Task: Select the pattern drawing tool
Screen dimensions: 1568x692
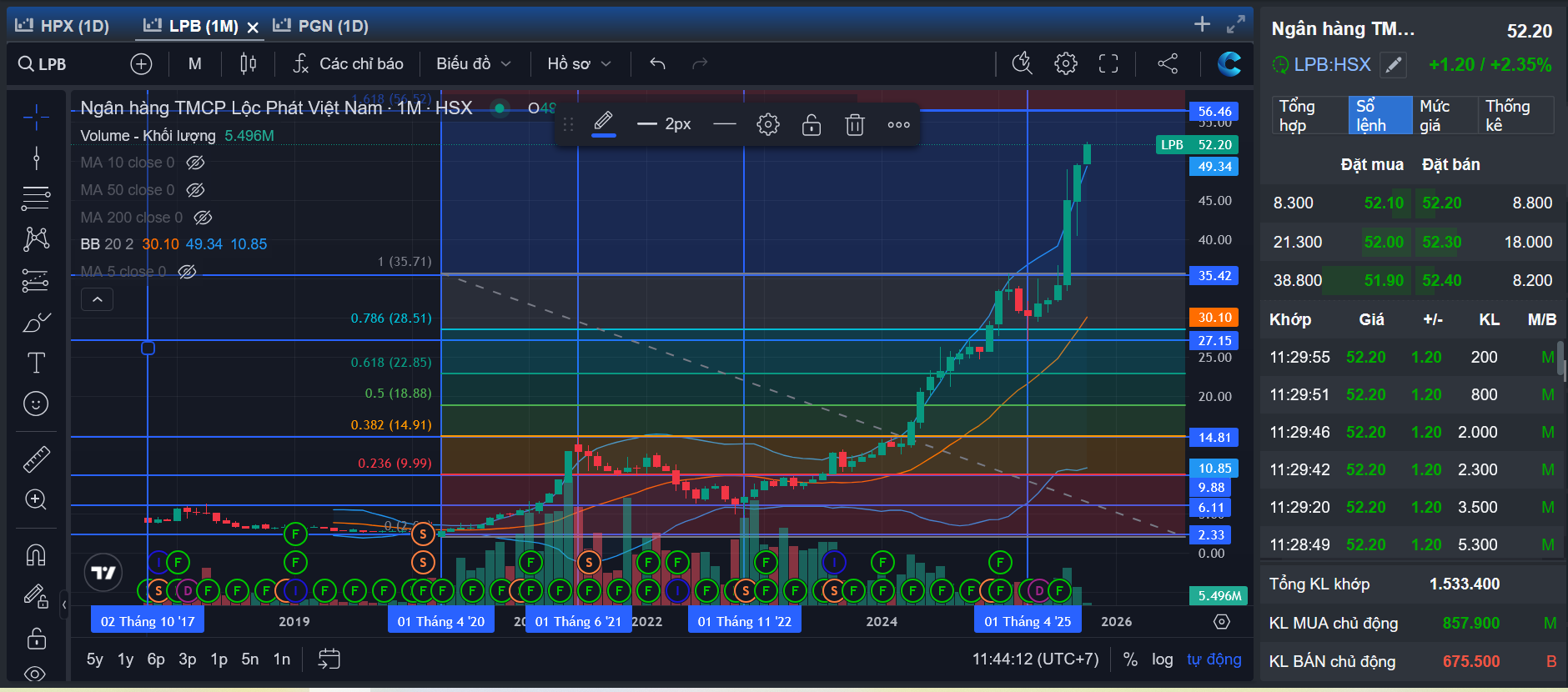Action: pos(36,239)
